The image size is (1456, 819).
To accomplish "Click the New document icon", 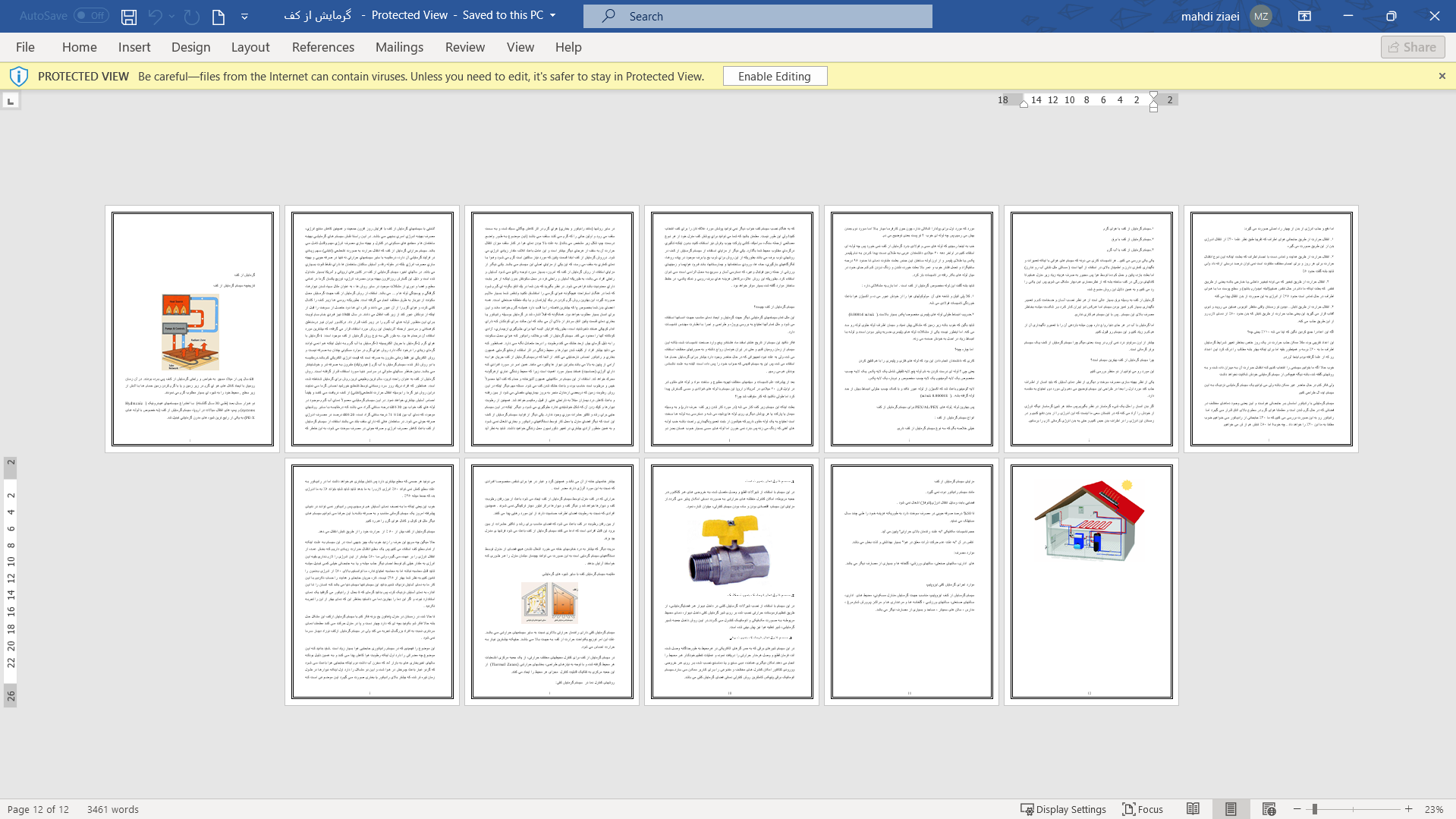I will point(219,16).
